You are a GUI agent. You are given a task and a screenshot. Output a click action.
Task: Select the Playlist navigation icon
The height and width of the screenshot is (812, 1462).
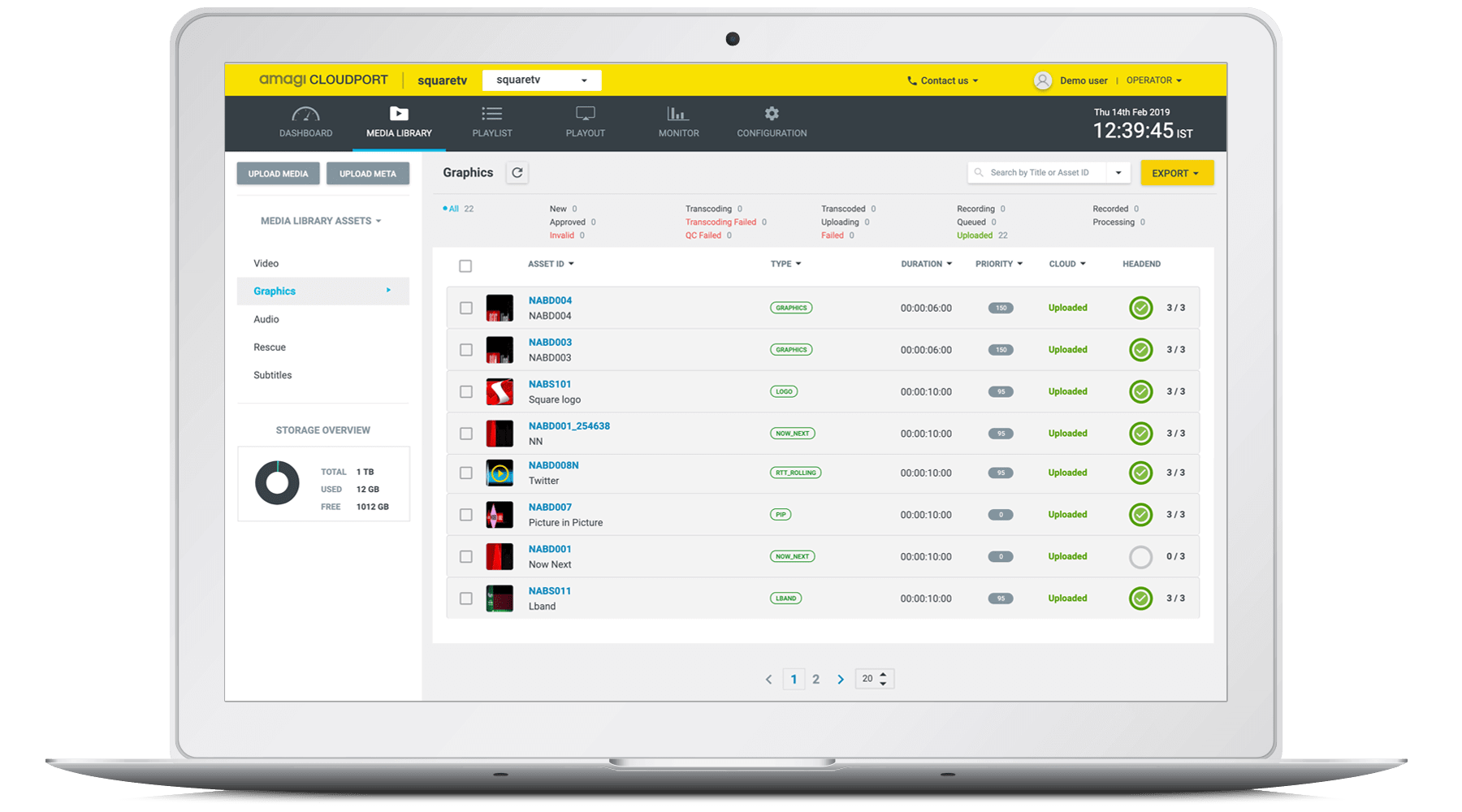coord(491,123)
